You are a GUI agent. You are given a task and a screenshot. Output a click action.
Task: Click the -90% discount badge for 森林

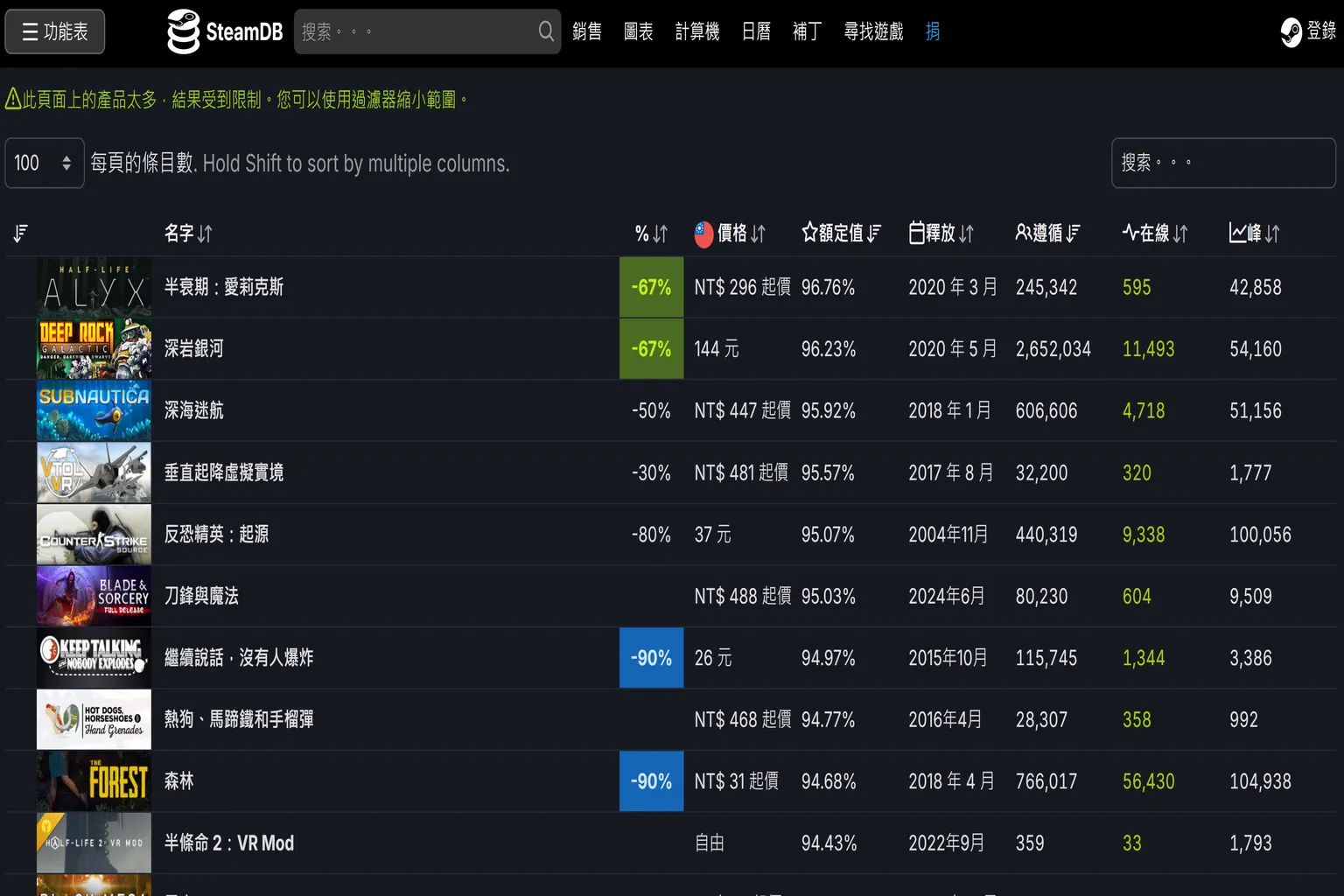(x=651, y=781)
